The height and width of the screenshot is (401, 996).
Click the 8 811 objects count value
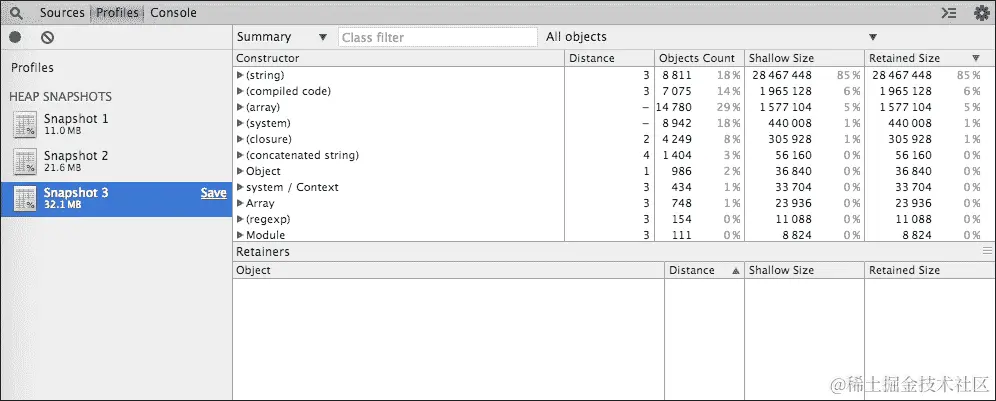676,75
